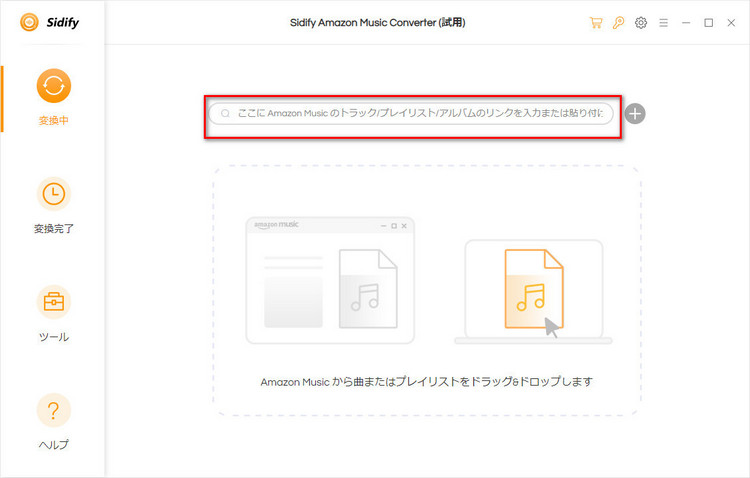750x478 pixels.
Task: Open settings with the gear icon
Action: (x=641, y=22)
